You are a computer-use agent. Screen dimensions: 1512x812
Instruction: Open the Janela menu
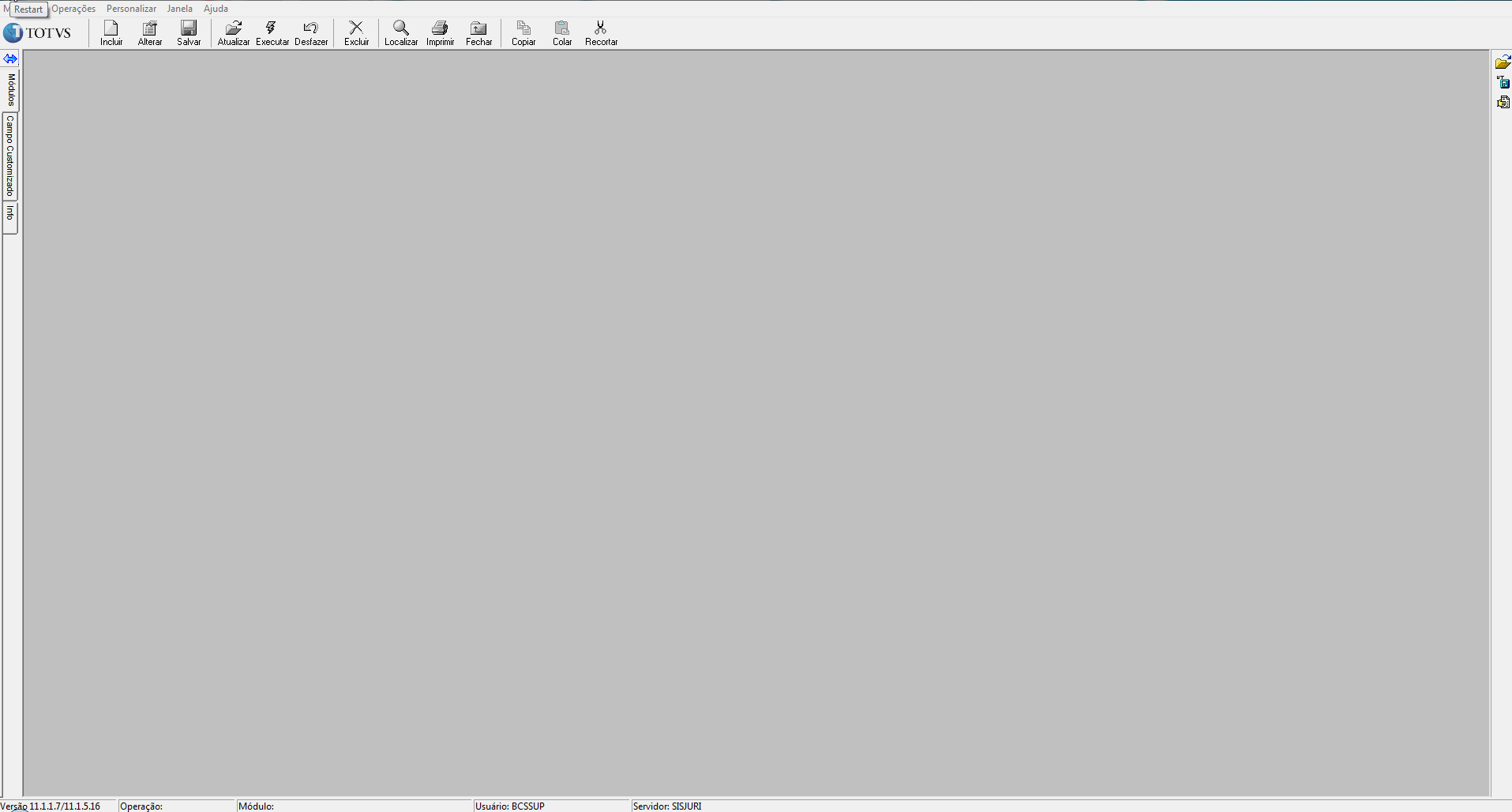[180, 9]
